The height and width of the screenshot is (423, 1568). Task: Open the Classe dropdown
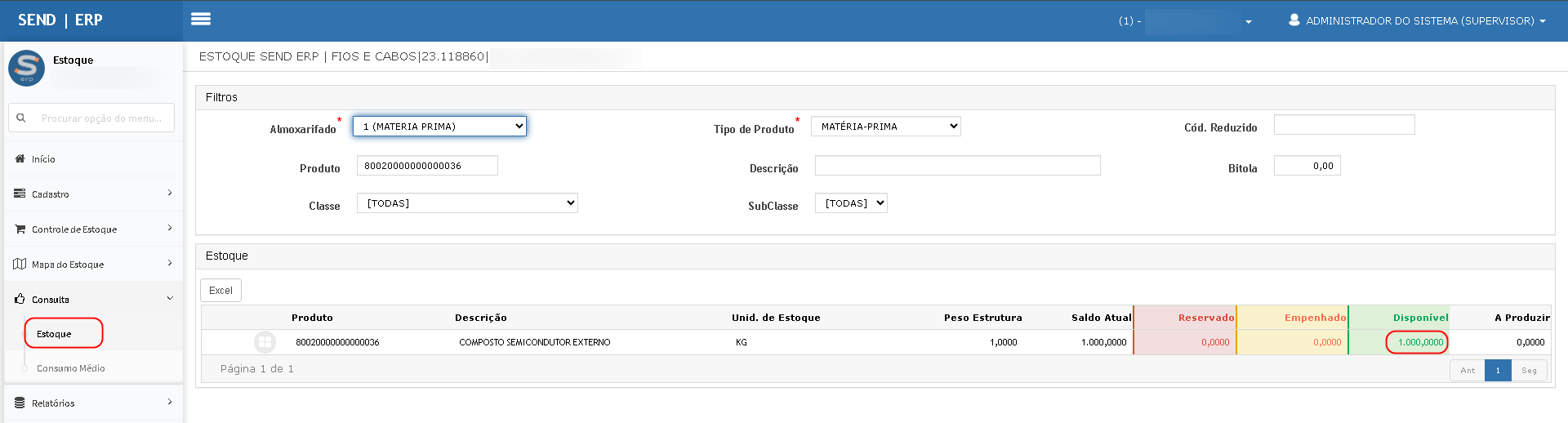click(x=467, y=203)
